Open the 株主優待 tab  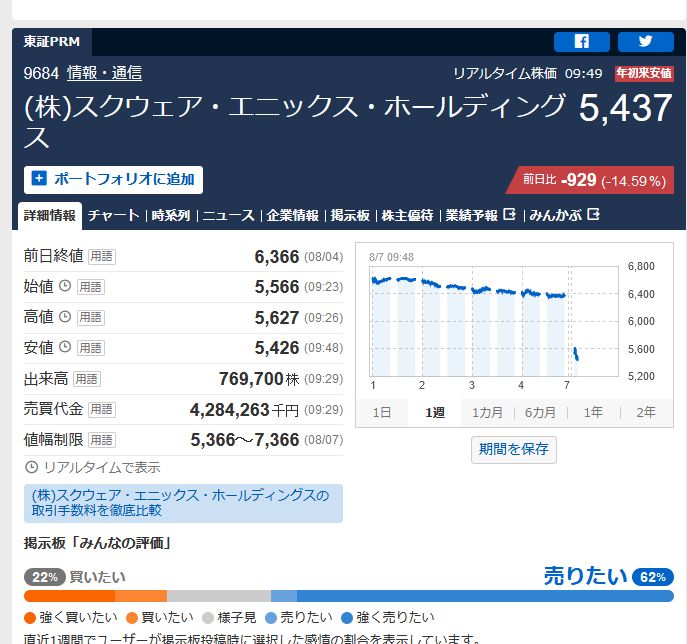point(407,216)
